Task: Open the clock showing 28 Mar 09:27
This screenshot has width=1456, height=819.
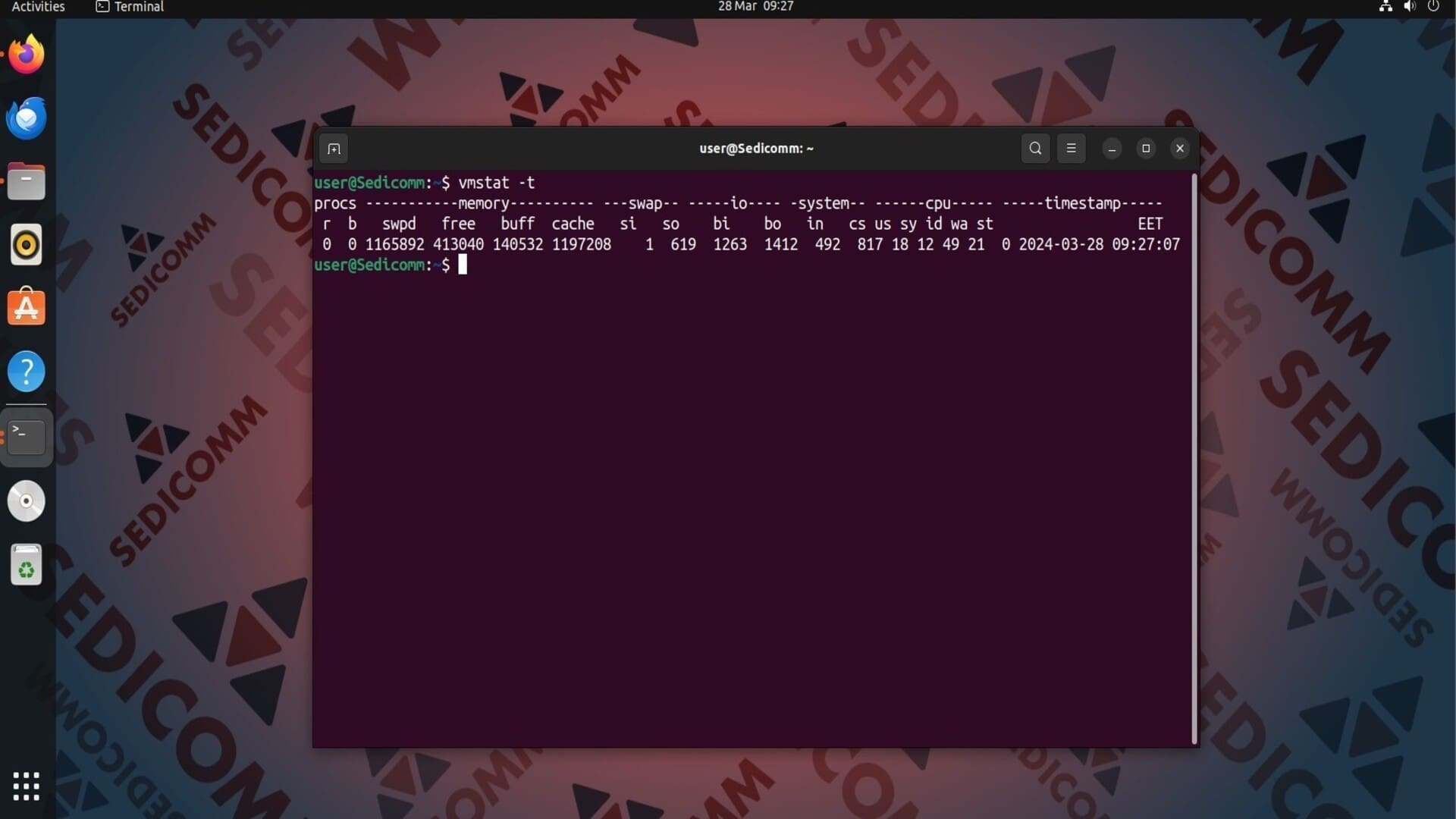Action: [x=755, y=7]
